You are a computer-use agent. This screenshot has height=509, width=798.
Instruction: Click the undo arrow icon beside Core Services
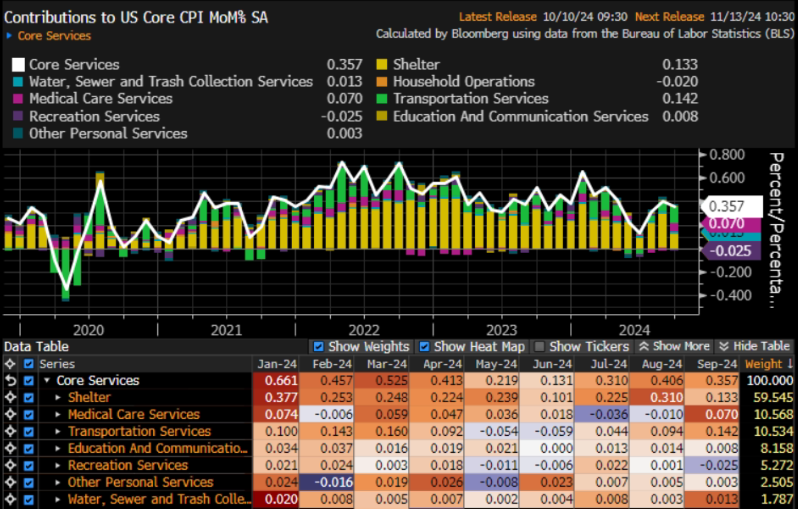11,381
